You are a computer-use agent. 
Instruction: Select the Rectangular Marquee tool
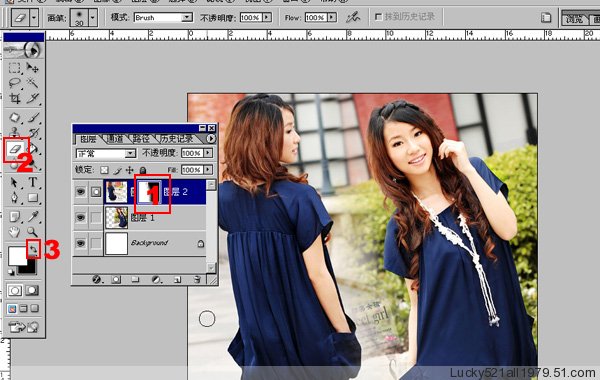pos(15,68)
